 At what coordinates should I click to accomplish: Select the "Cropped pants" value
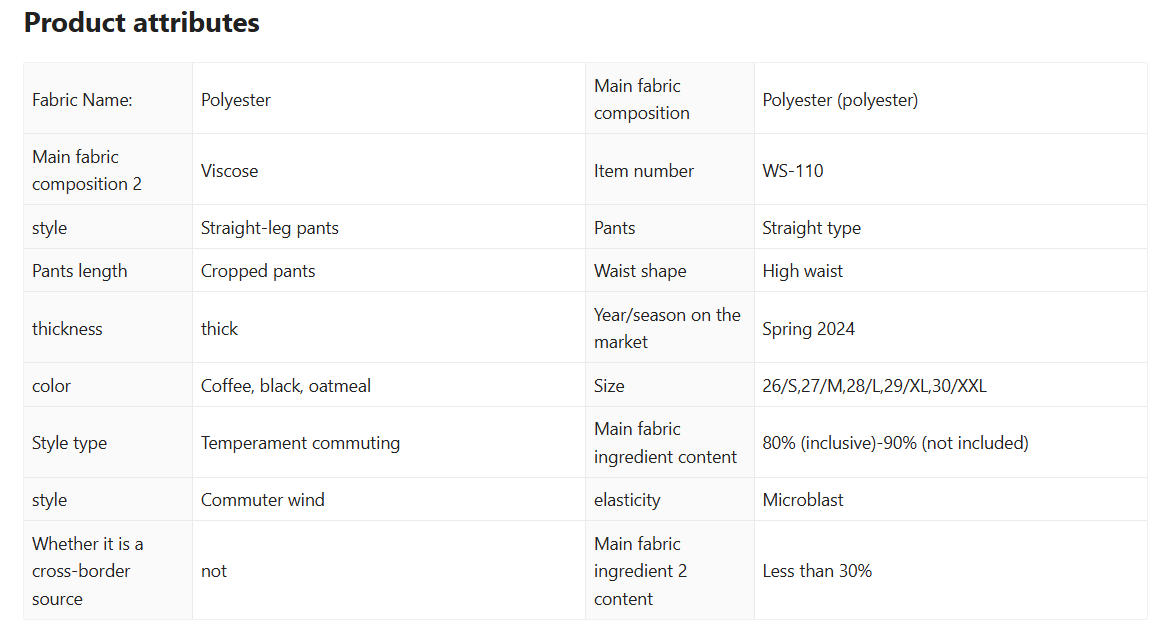(x=258, y=271)
